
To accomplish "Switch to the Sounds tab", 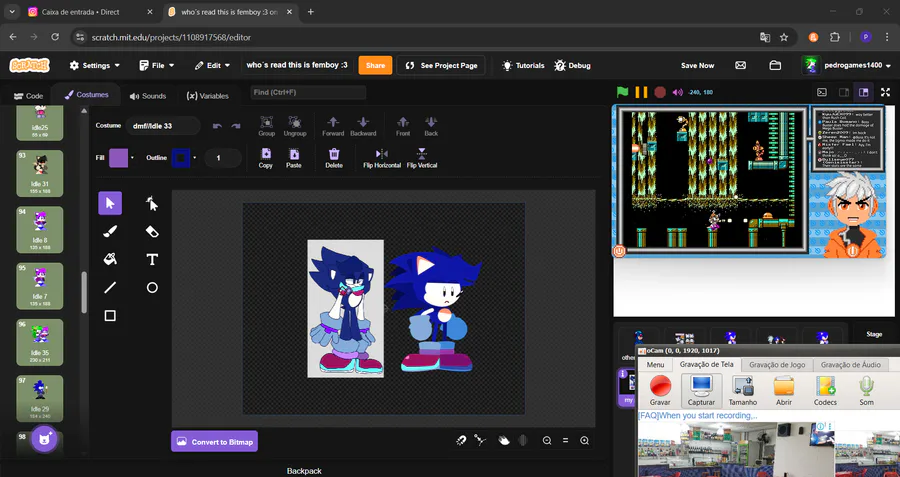I will point(148,96).
